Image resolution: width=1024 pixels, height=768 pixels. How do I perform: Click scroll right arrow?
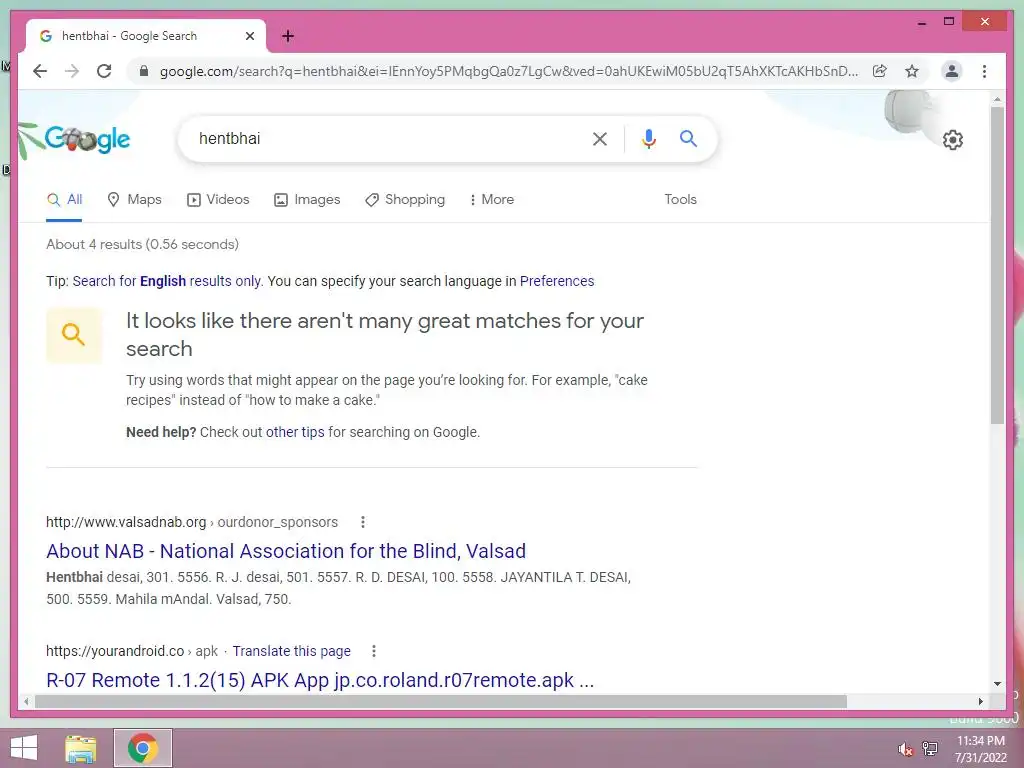tap(980, 701)
